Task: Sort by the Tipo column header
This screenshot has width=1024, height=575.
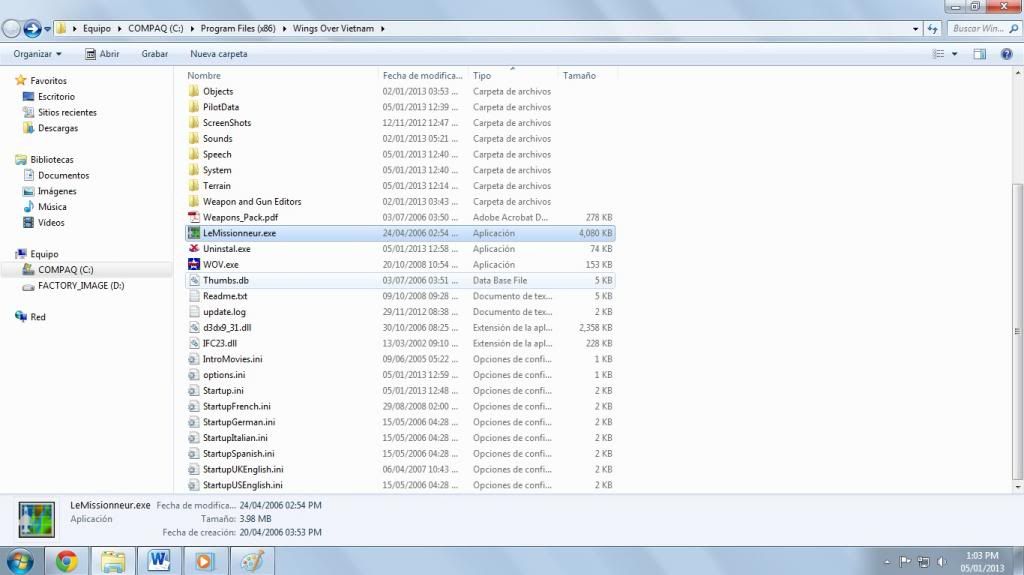Action: click(513, 75)
